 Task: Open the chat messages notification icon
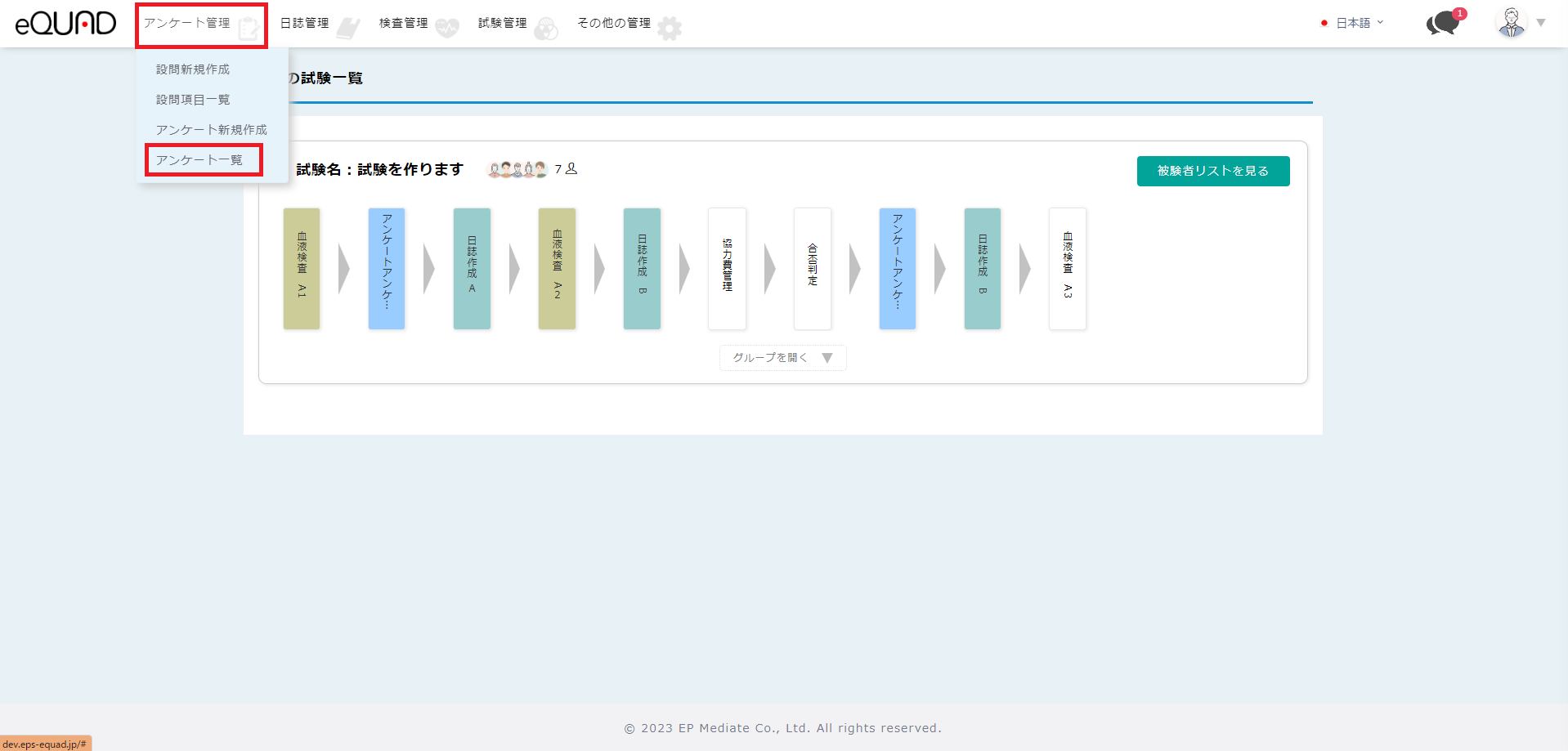pyautogui.click(x=1444, y=23)
